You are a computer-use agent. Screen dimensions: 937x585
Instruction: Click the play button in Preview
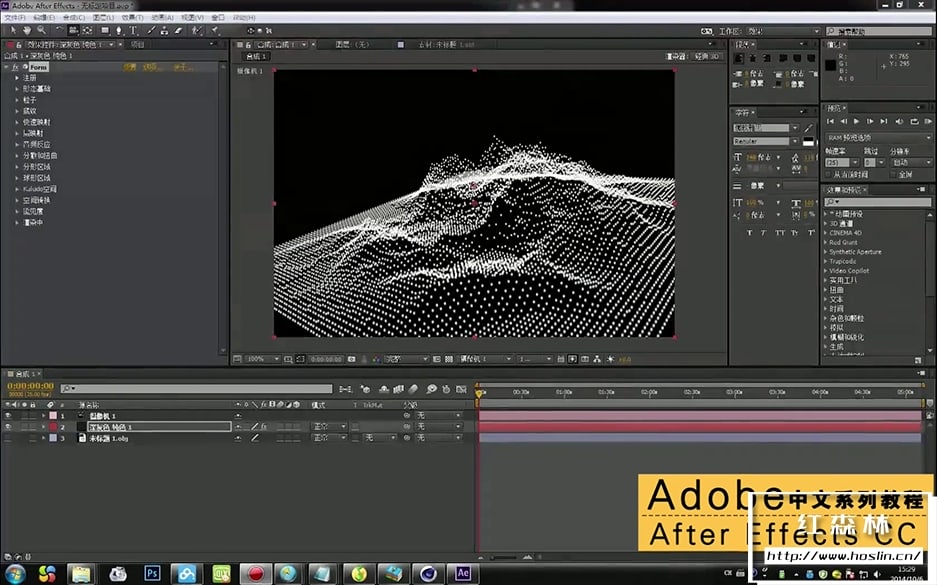tap(856, 121)
